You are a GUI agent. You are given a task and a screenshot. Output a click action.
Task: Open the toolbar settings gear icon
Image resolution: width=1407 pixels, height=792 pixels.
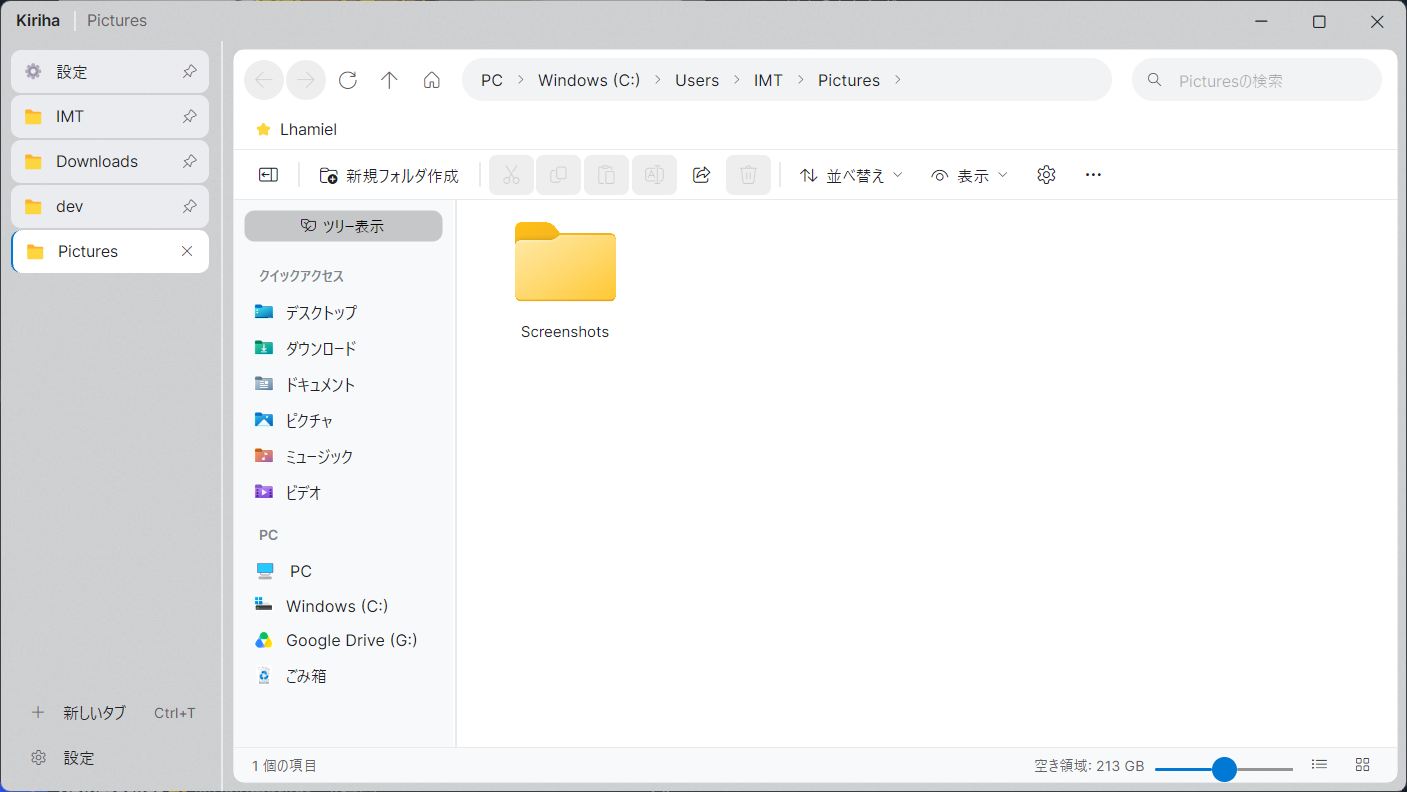tap(1046, 175)
